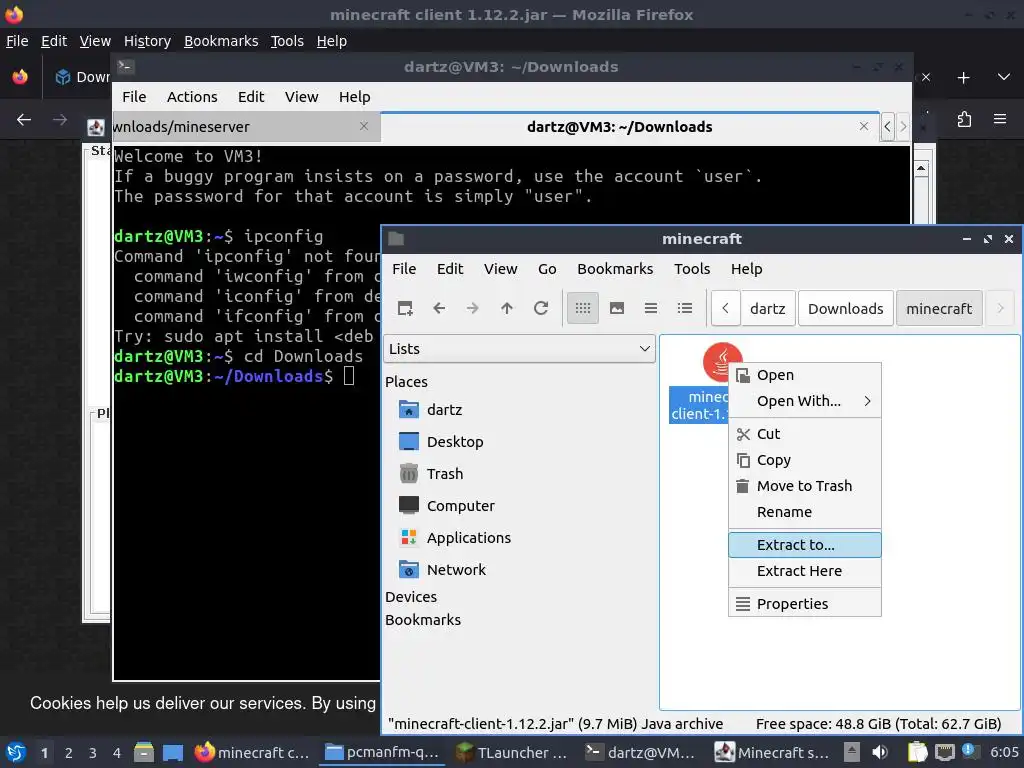Image resolution: width=1024 pixels, height=768 pixels.
Task: Open Properties from context menu
Action: tap(805, 604)
